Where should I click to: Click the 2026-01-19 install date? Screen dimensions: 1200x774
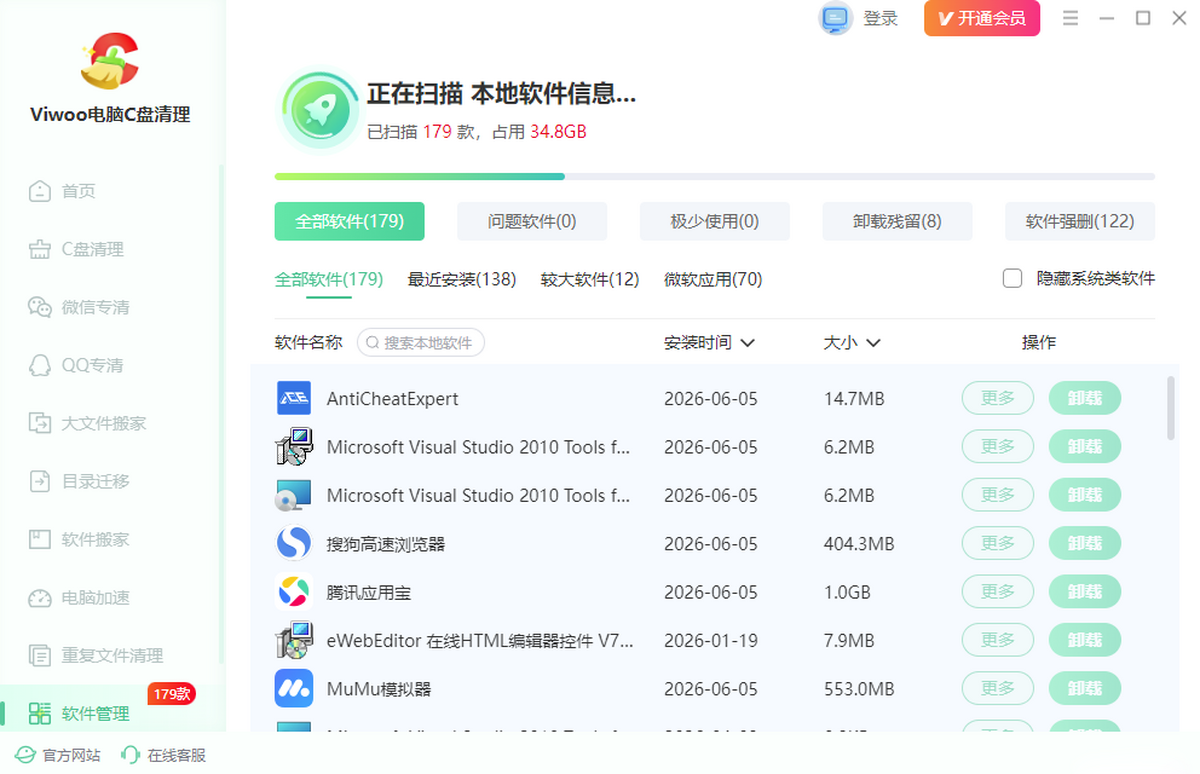pyautogui.click(x=711, y=640)
